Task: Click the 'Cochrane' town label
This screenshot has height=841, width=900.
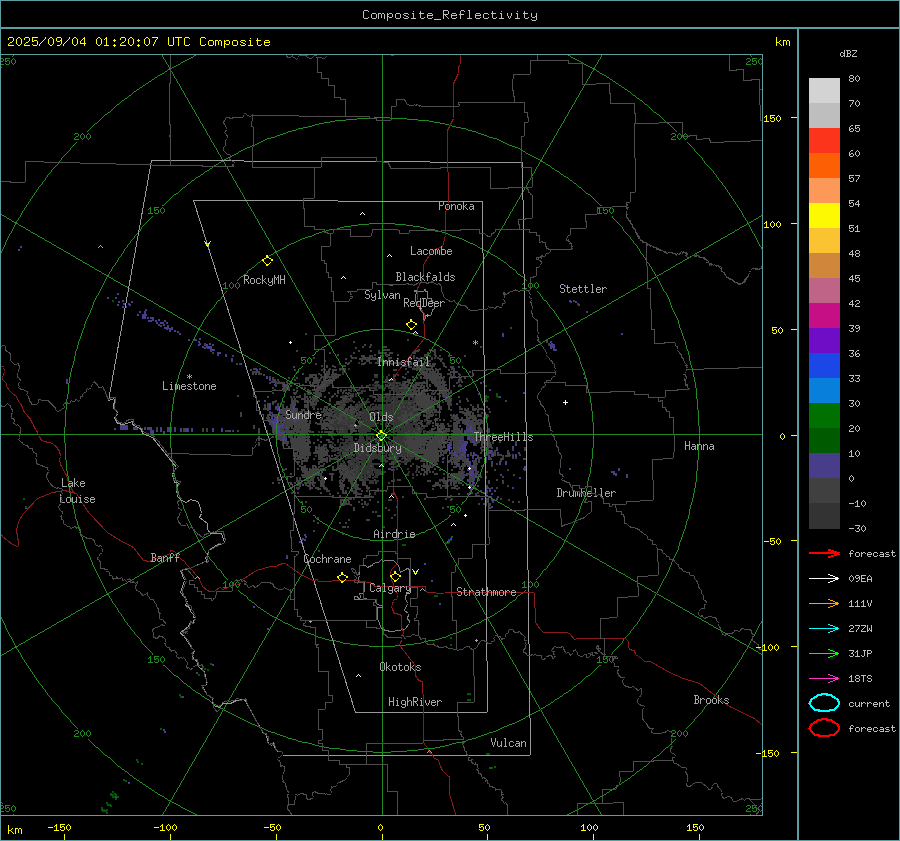Action: tap(327, 559)
